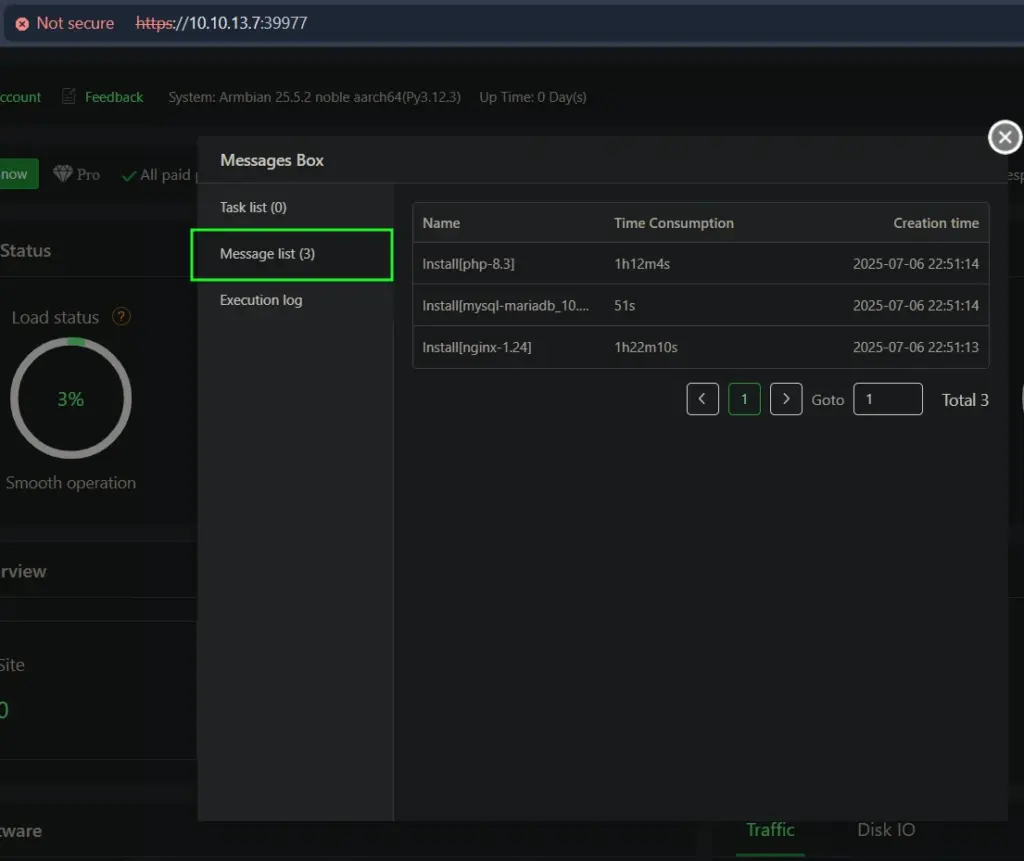Click the 1h12m4s time value
This screenshot has width=1024, height=861.
click(x=641, y=263)
